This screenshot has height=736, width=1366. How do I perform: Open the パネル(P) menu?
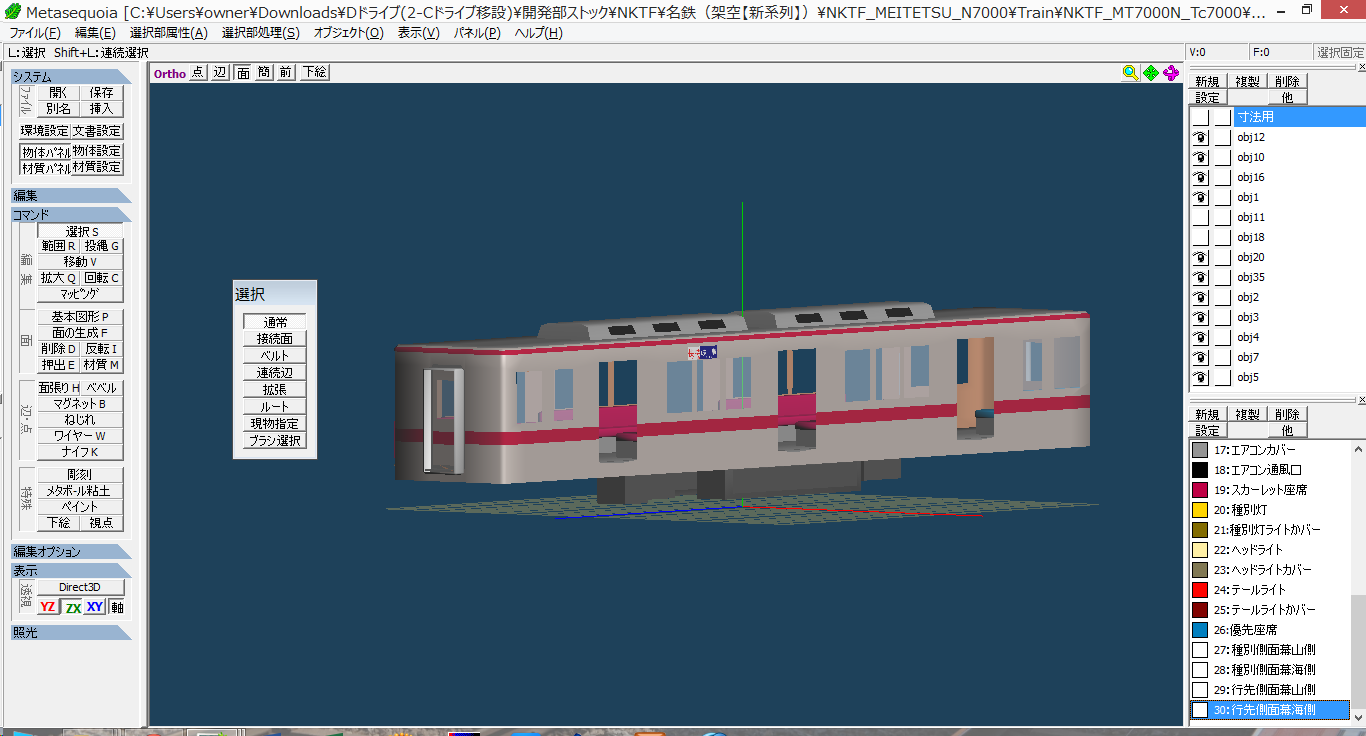pos(478,33)
